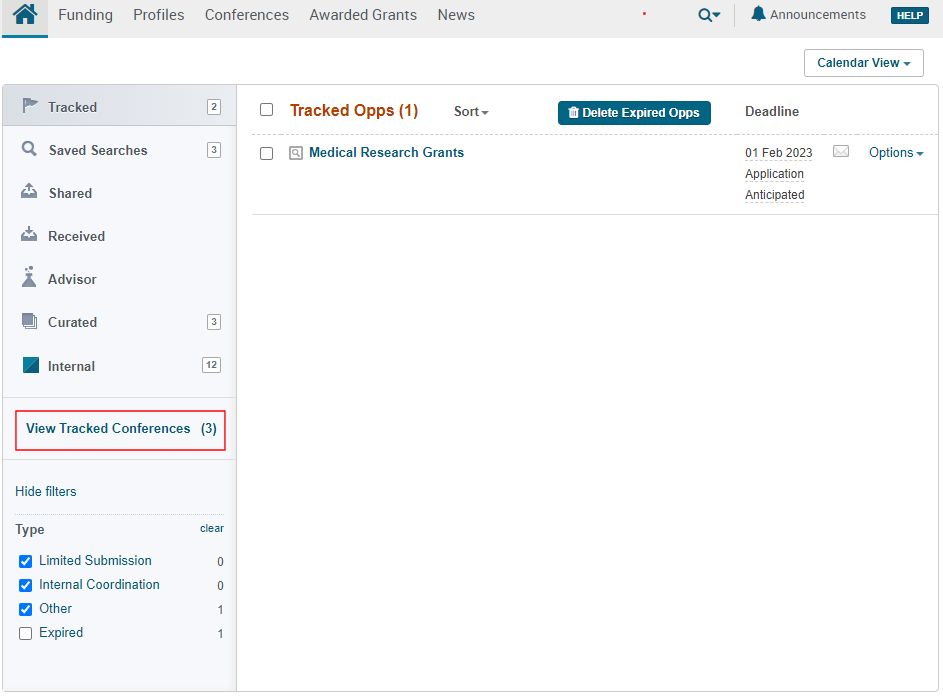Expand the Calendar View dropdown
The height and width of the screenshot is (698, 943).
863,63
